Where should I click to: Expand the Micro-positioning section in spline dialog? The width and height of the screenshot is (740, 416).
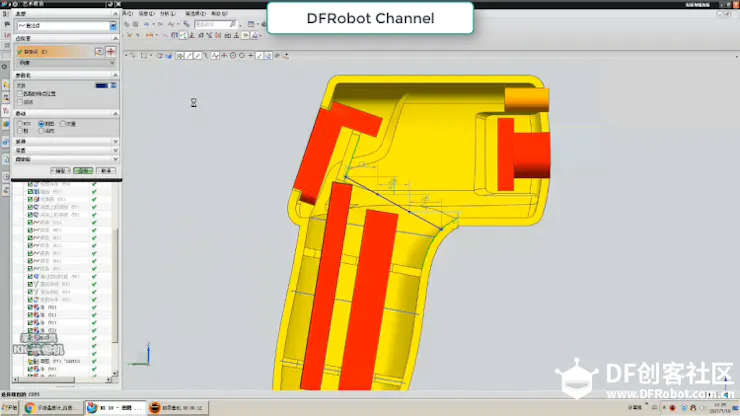coord(115,159)
